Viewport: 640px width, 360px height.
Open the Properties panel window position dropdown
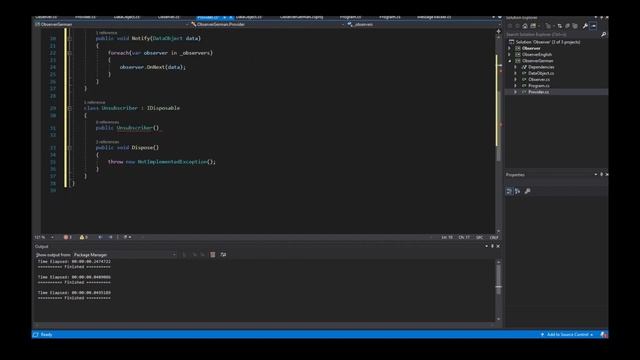(x=596, y=175)
